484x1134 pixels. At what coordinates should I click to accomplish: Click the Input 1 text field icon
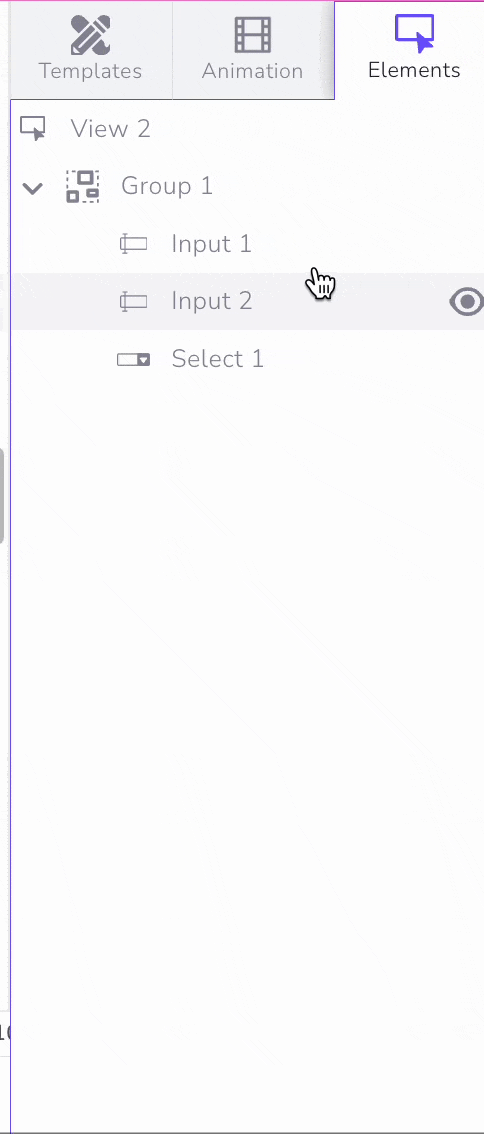click(133, 244)
